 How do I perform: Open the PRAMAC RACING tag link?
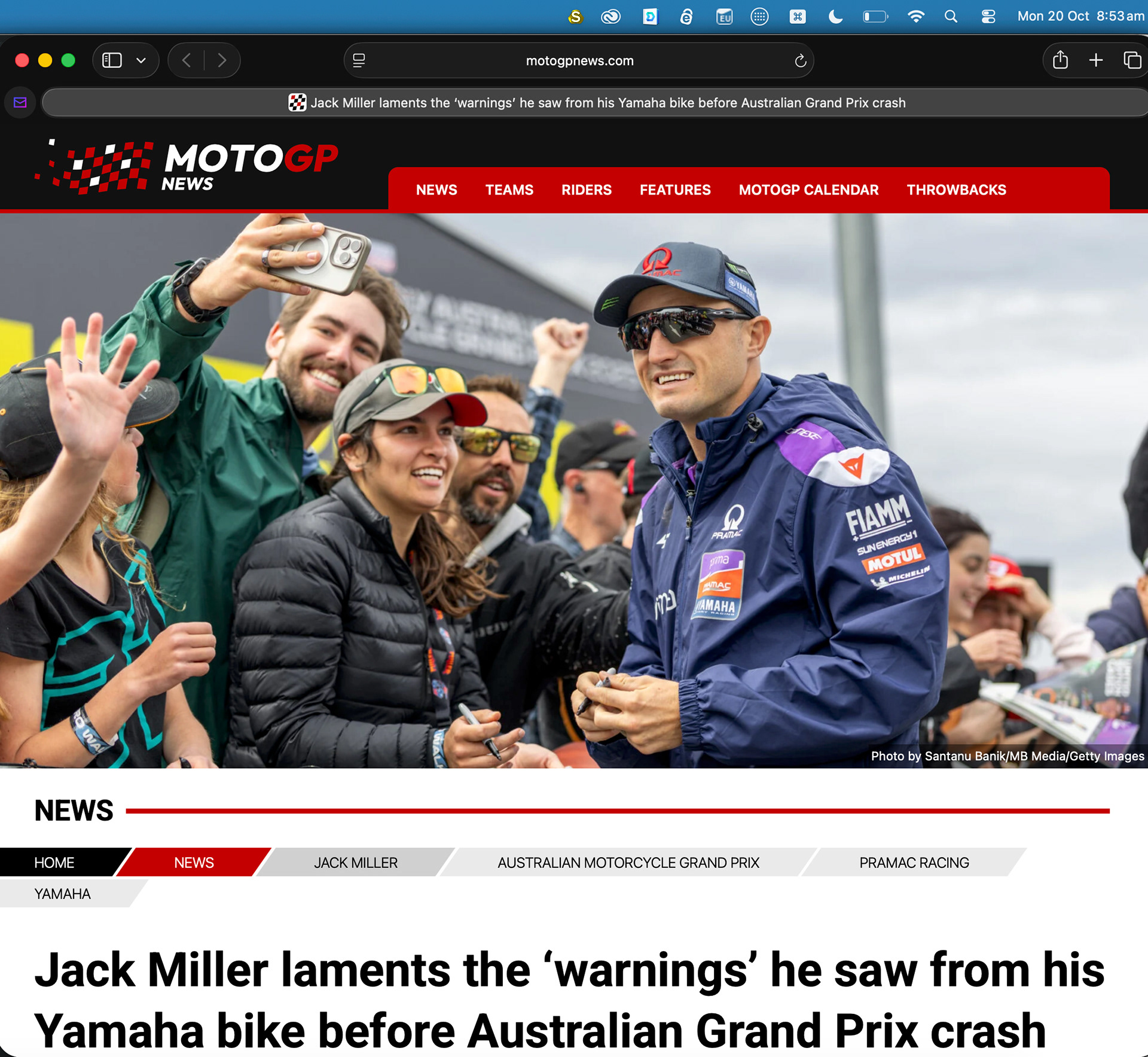pyautogui.click(x=914, y=863)
